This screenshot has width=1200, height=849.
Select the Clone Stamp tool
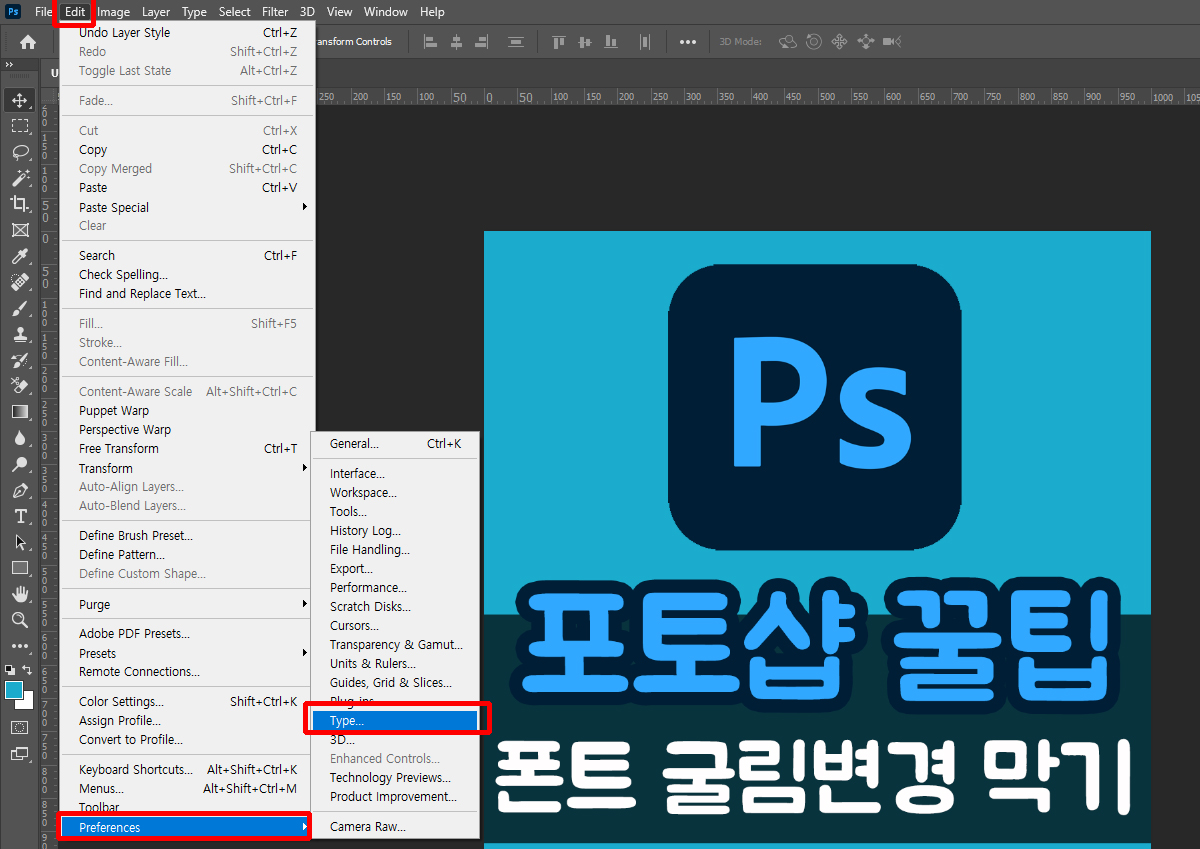point(19,334)
